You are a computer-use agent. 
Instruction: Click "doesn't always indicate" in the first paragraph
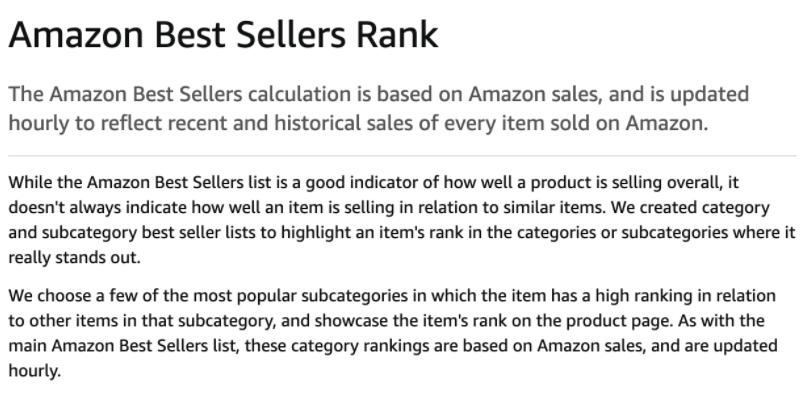pyautogui.click(x=98, y=208)
